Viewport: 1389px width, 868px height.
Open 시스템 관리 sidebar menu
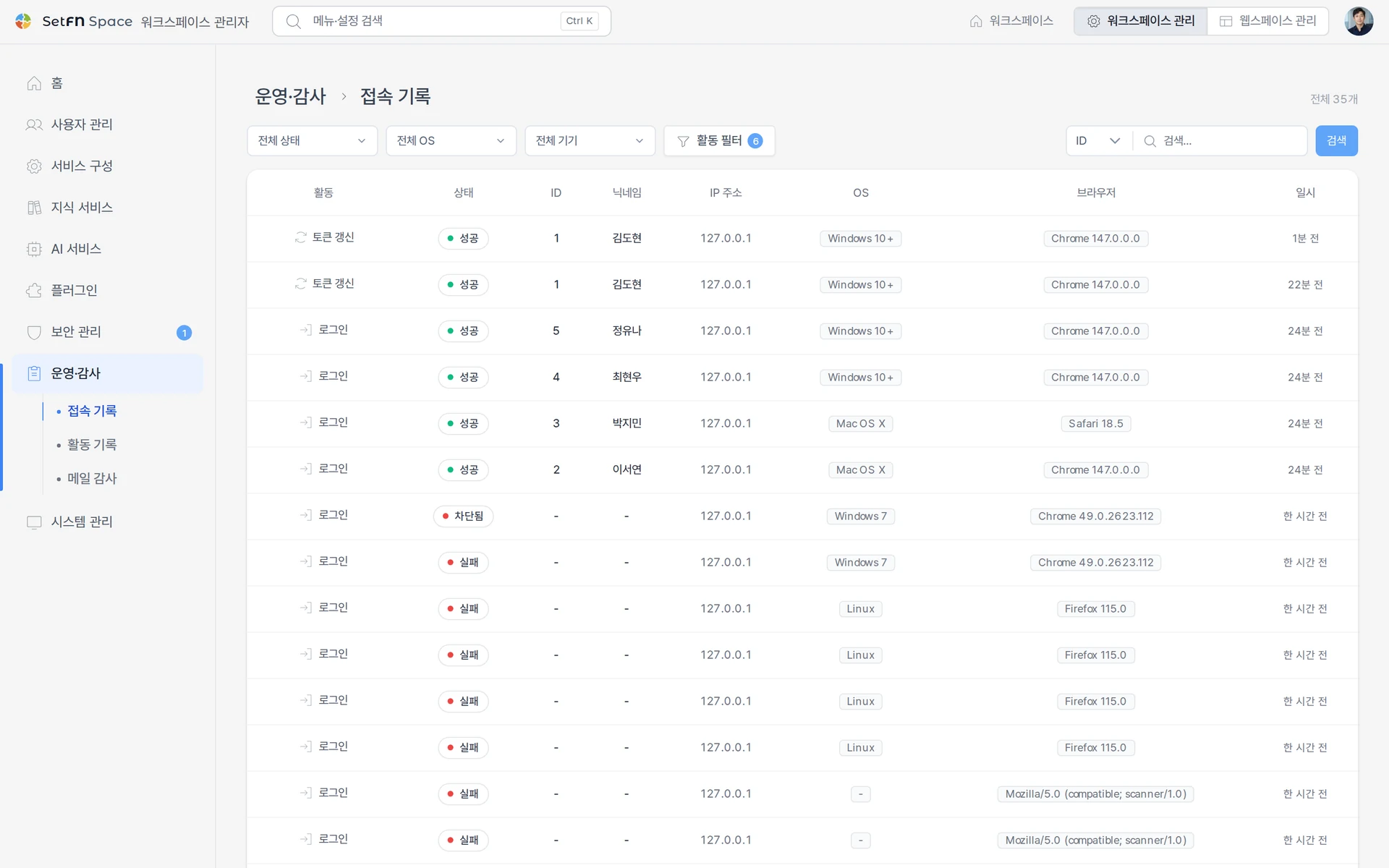107,522
